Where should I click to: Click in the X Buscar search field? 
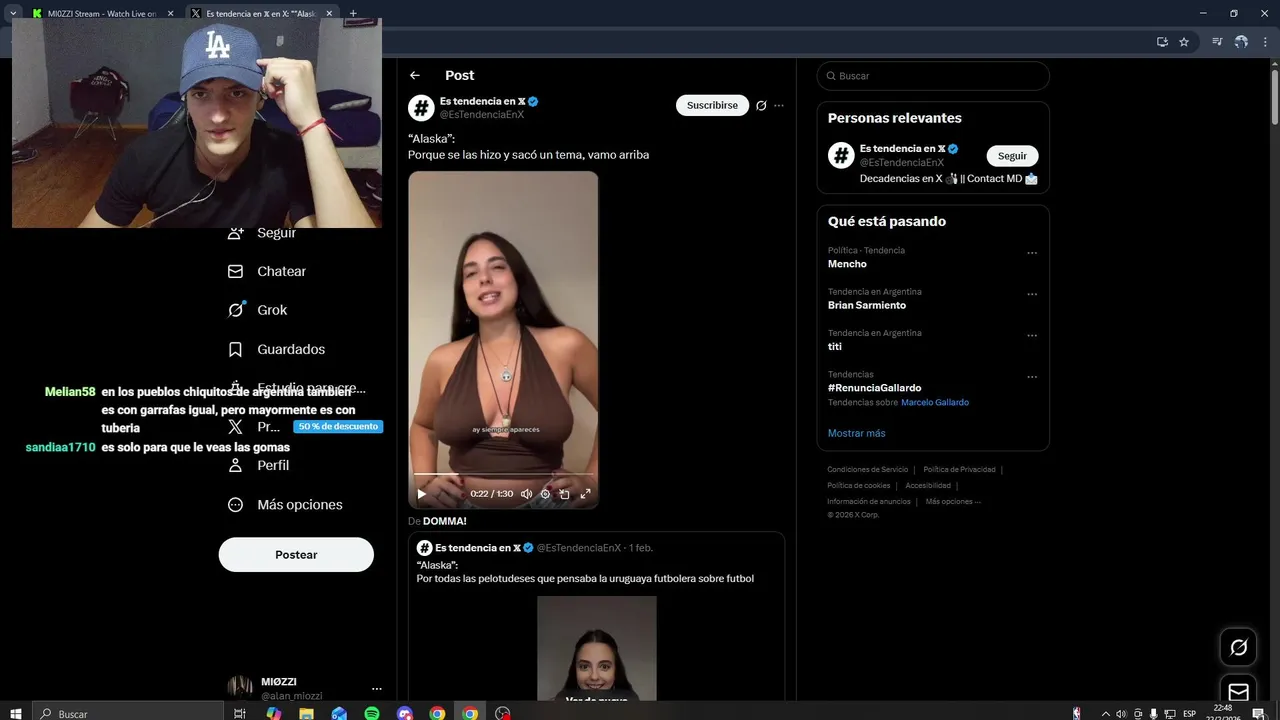(933, 76)
